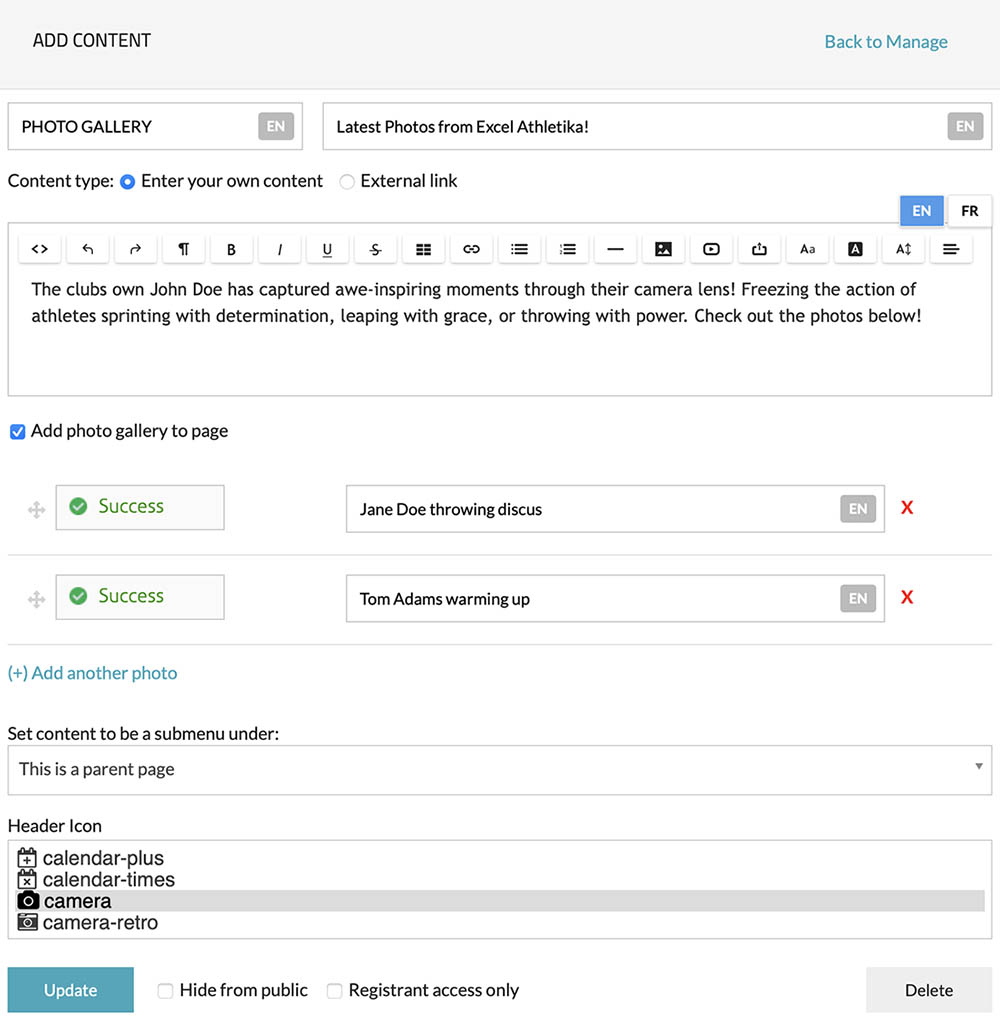Insert a table in the editor
The height and width of the screenshot is (1017, 1000).
click(423, 249)
